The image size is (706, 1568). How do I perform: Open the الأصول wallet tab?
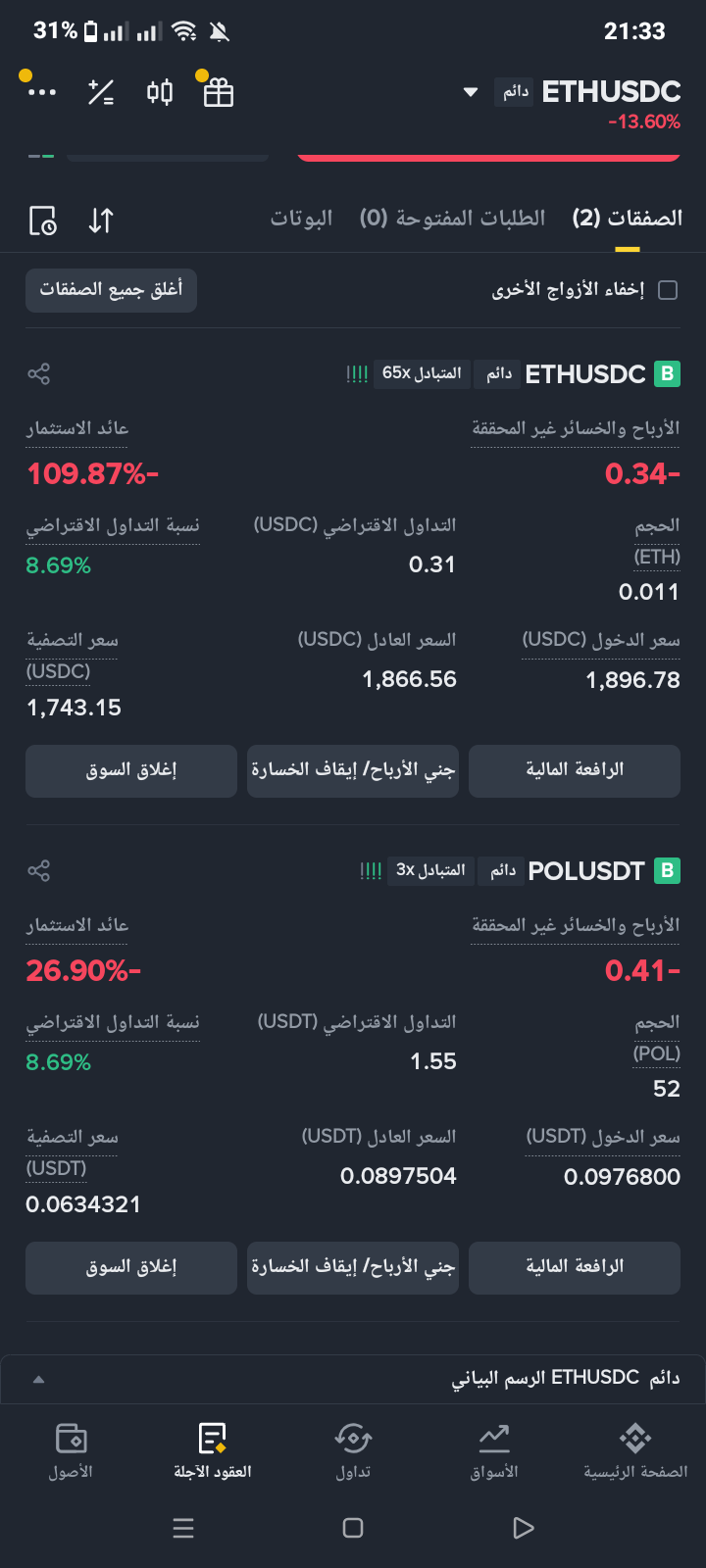(x=71, y=1450)
